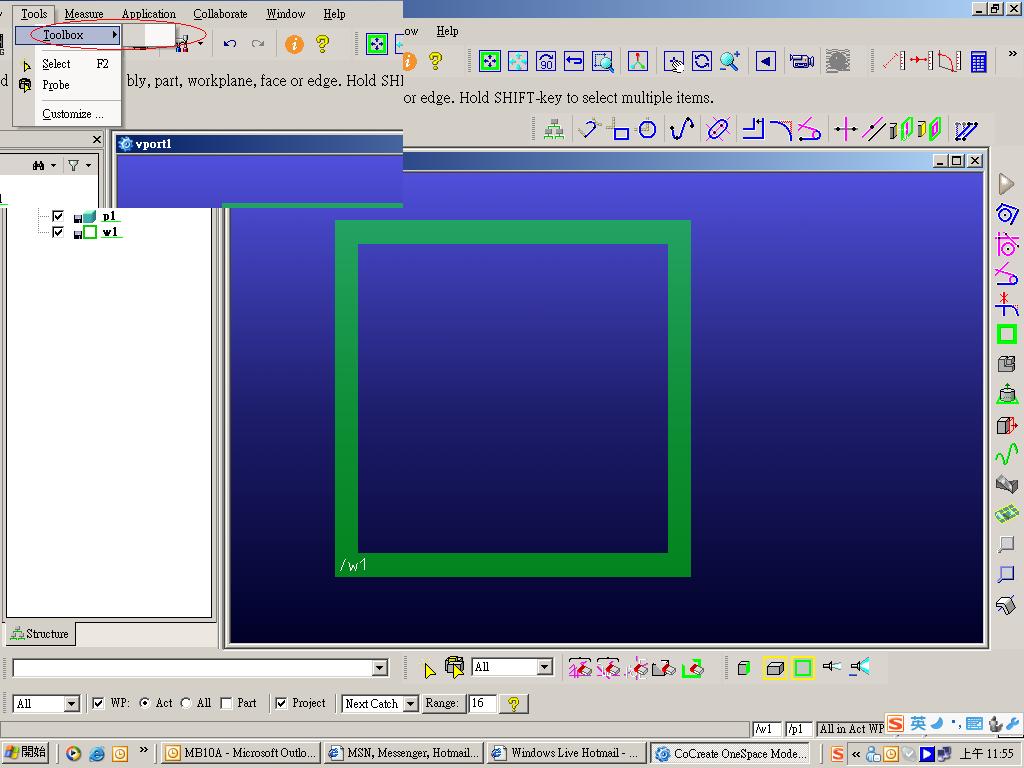This screenshot has width=1024, height=768.
Task: Choose Customize from Tools menu
Action: (72, 114)
